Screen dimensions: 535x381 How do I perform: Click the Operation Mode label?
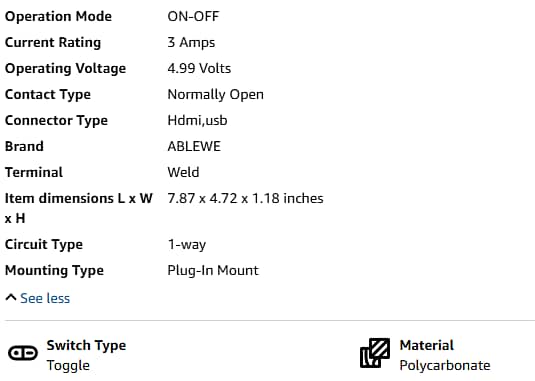coord(58,16)
